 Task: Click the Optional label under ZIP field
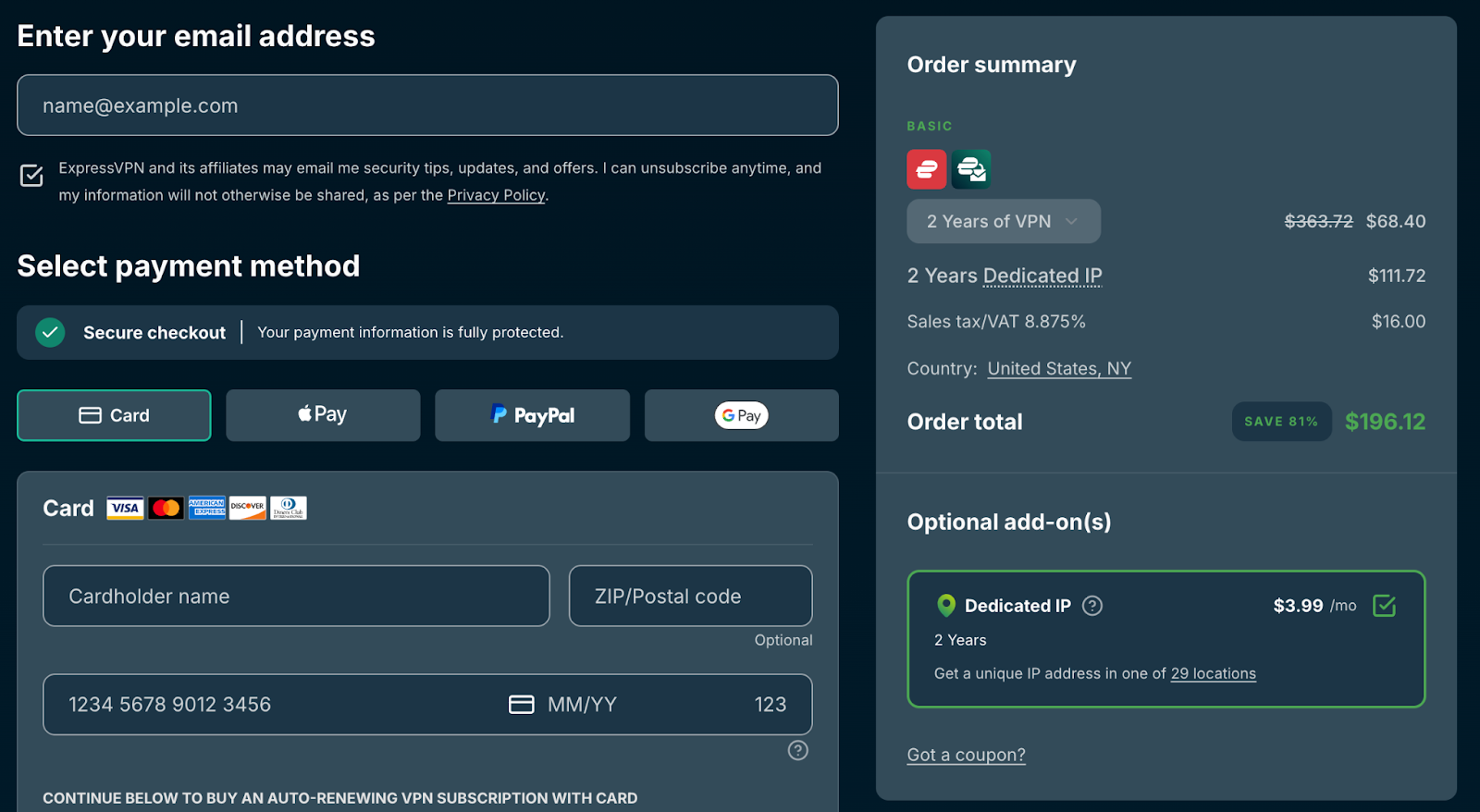[x=783, y=640]
